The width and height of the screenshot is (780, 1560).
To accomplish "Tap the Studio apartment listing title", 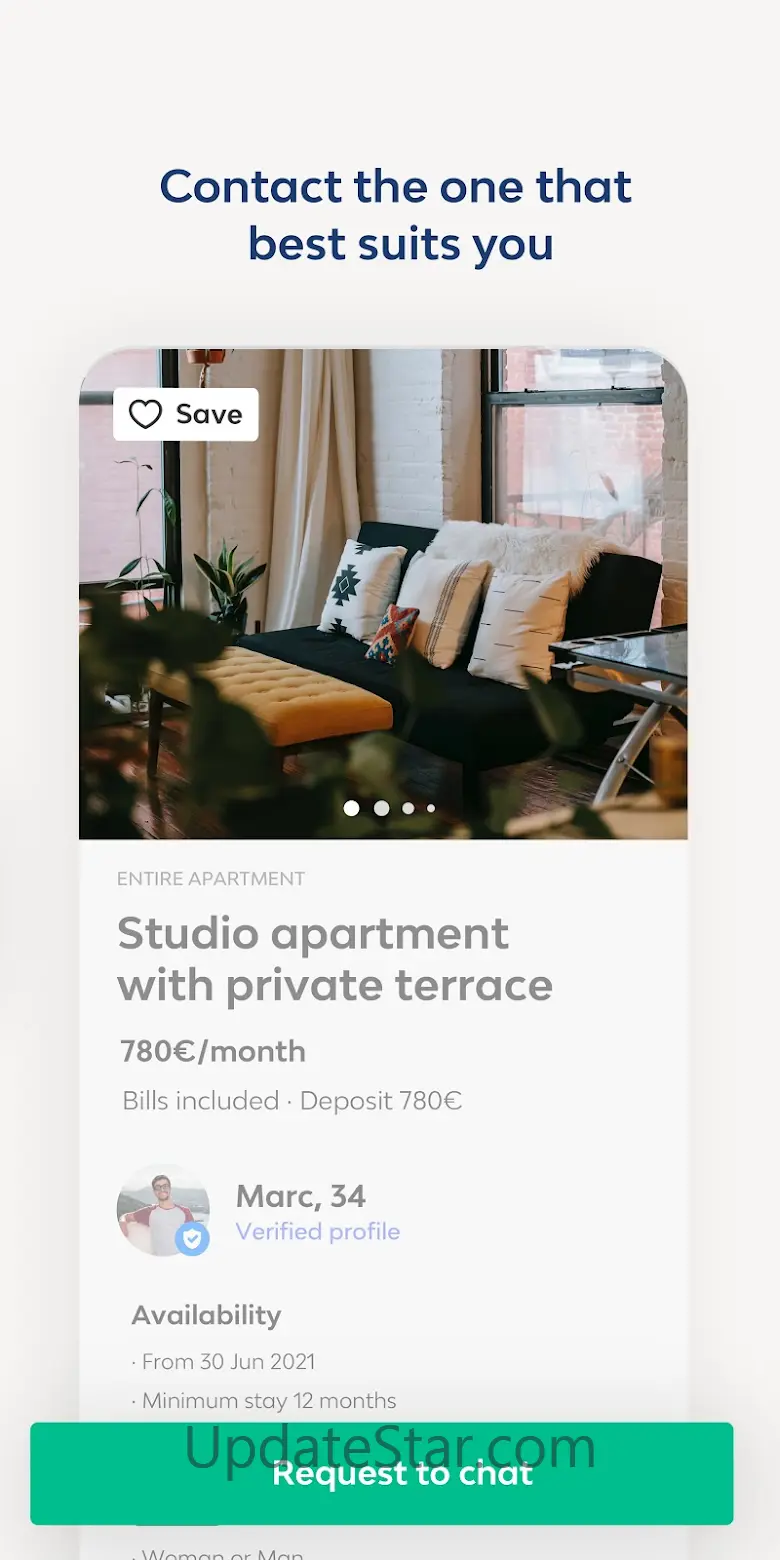I will coord(335,959).
